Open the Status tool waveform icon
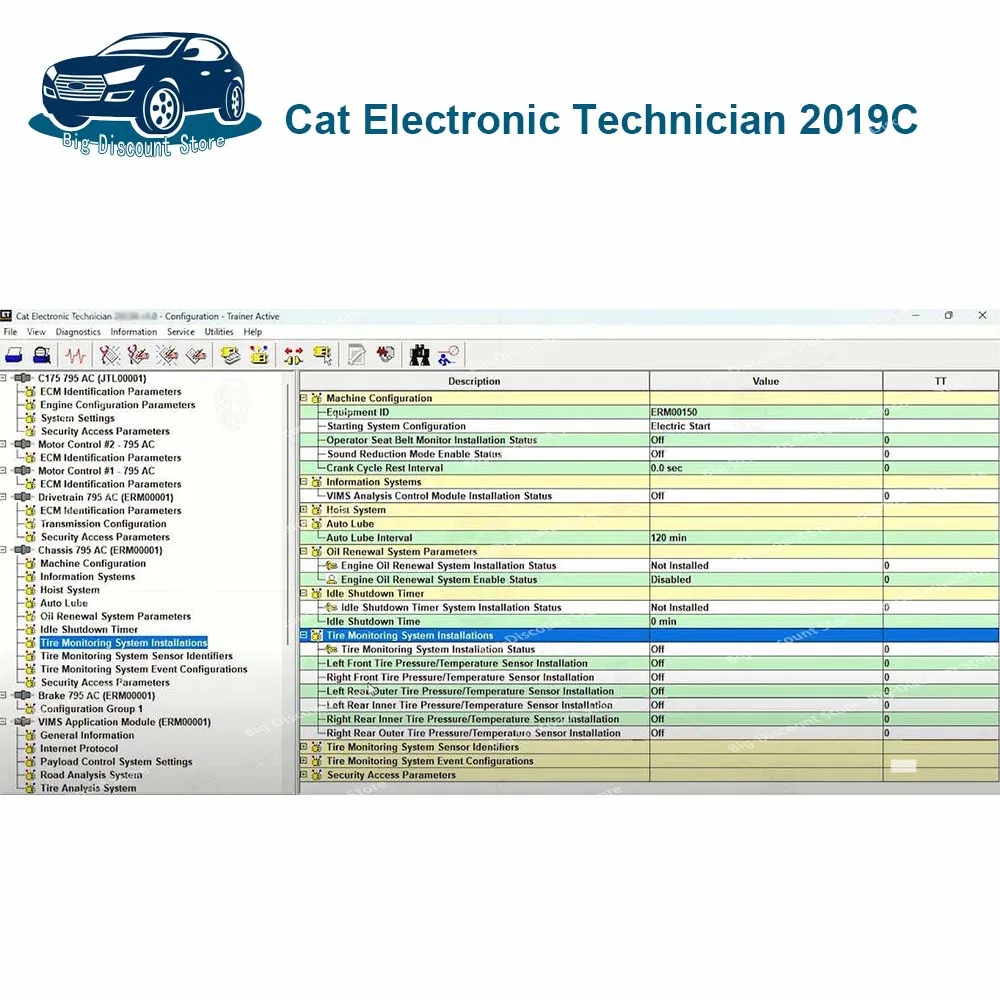The height and width of the screenshot is (1000, 1000). point(75,355)
